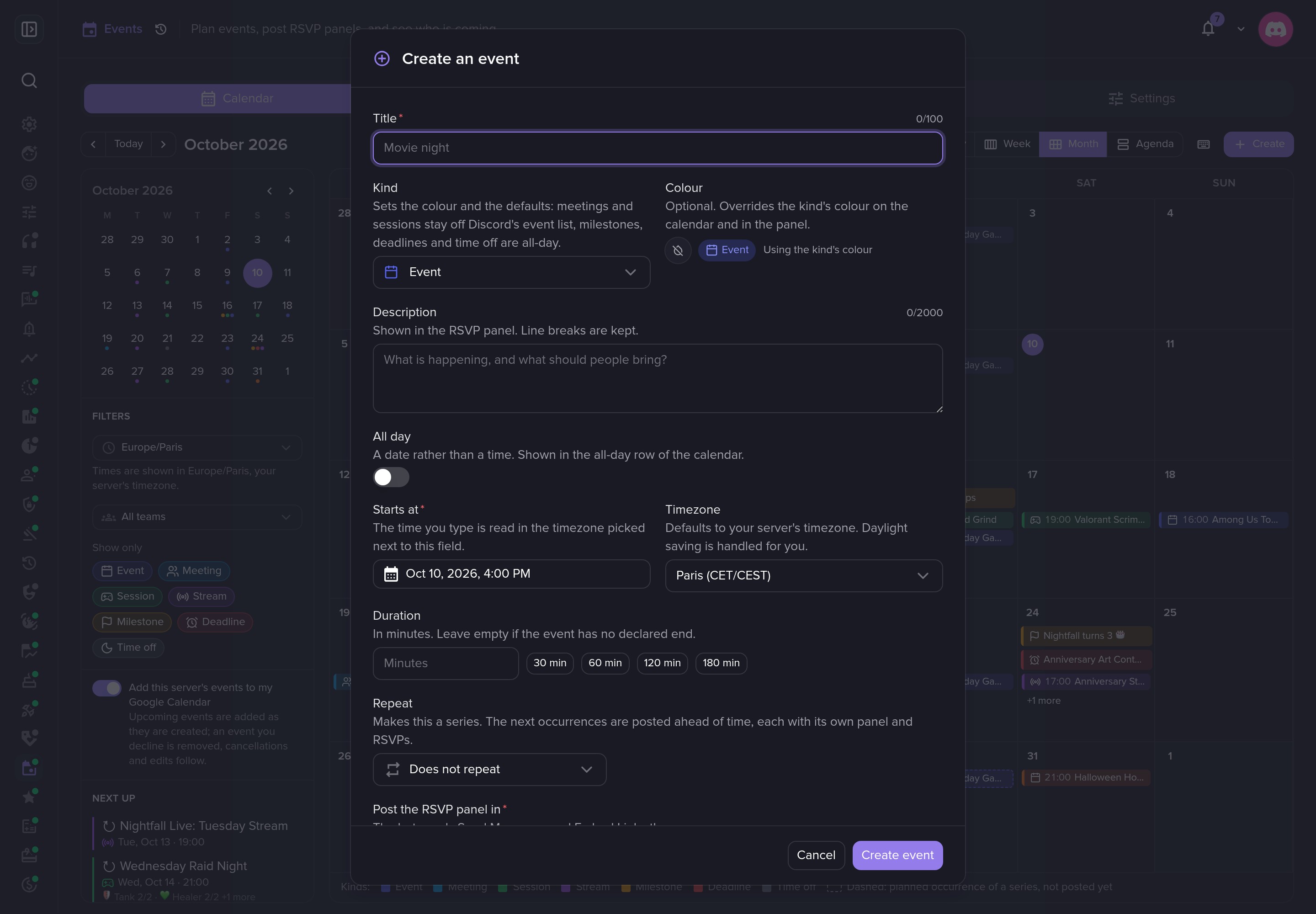Click the calendar icon in Starts at field
The width and height of the screenshot is (1316, 914).
click(x=391, y=574)
